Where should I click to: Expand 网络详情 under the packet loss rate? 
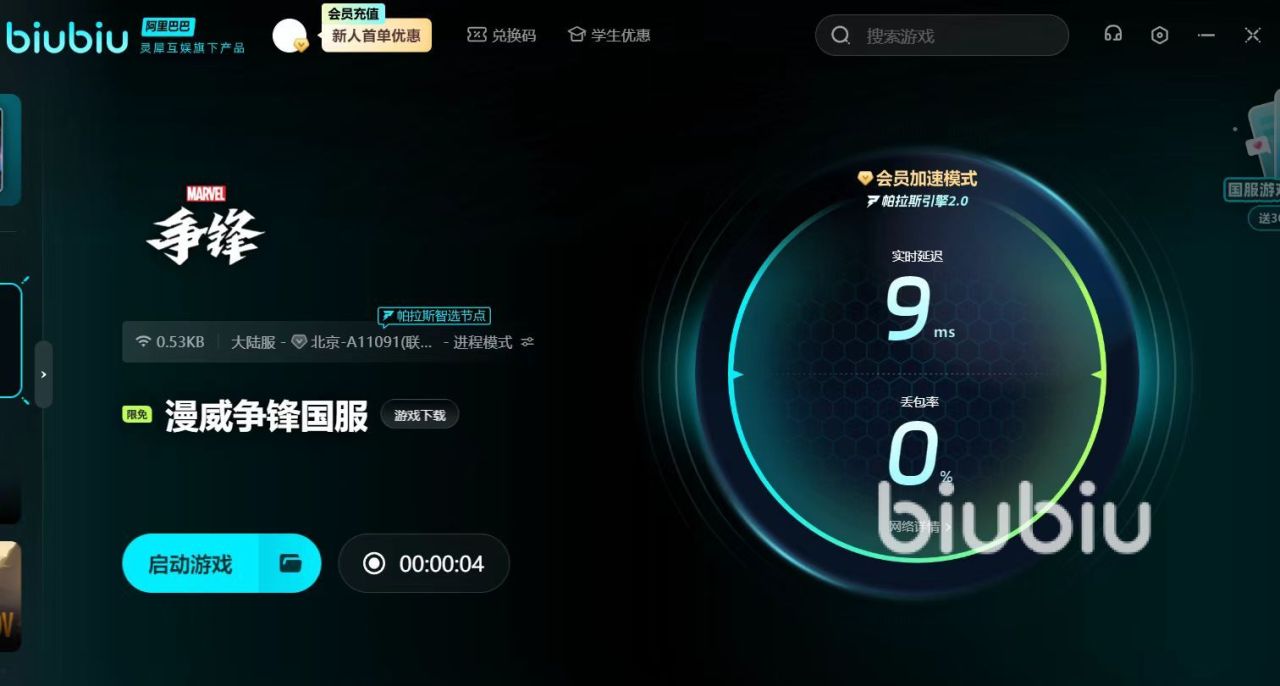click(920, 526)
